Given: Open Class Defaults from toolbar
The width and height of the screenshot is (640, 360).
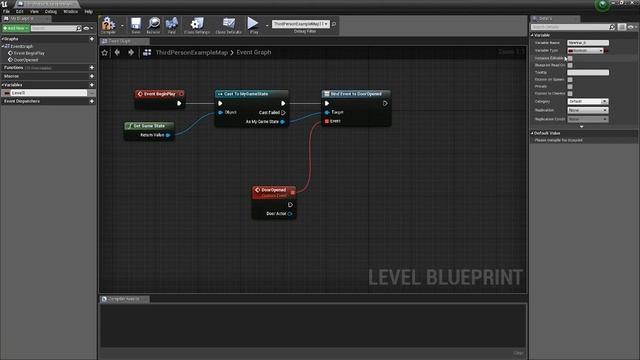Looking at the screenshot, I should tap(229, 24).
